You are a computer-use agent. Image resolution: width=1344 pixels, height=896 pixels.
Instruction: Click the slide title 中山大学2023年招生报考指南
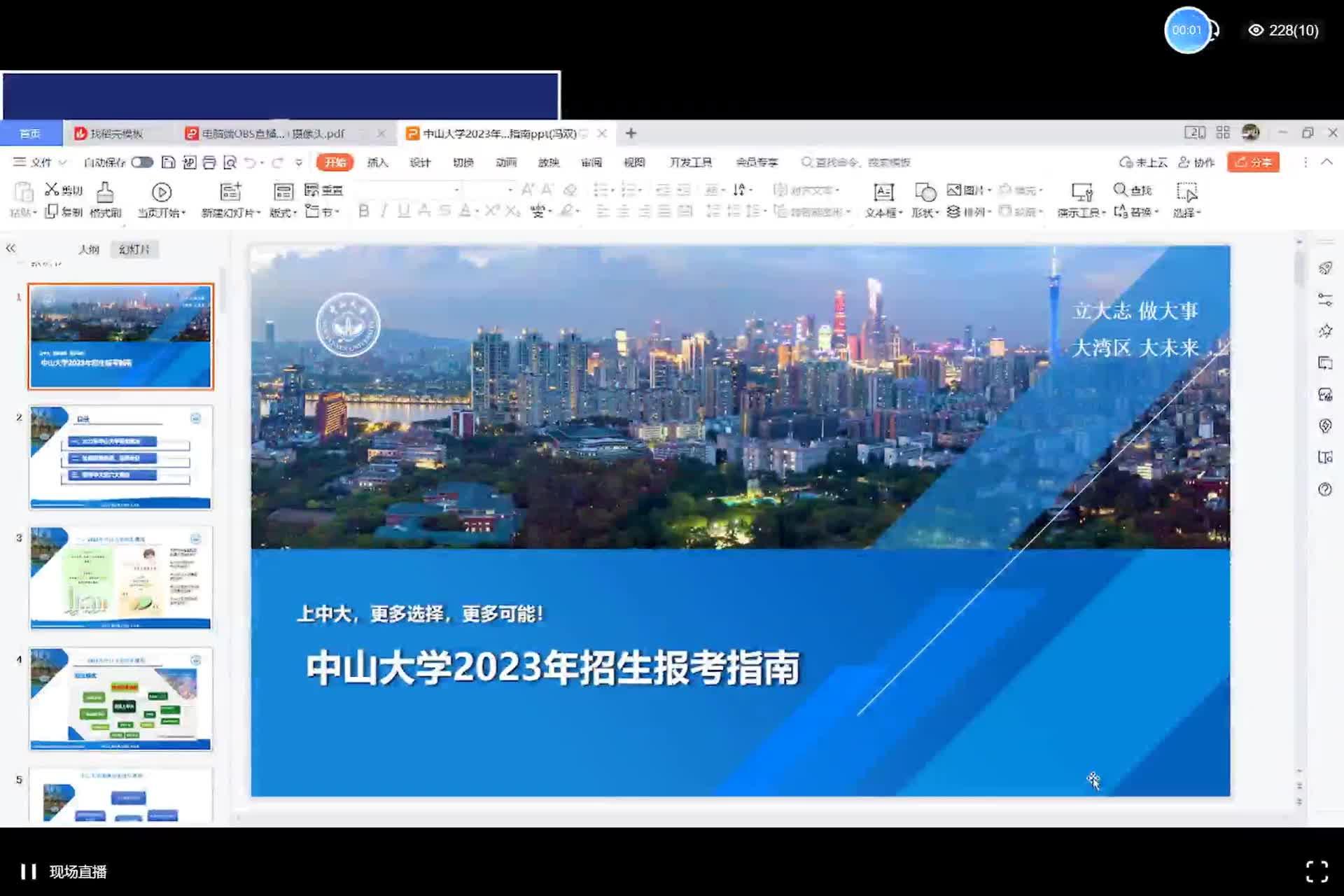point(553,667)
